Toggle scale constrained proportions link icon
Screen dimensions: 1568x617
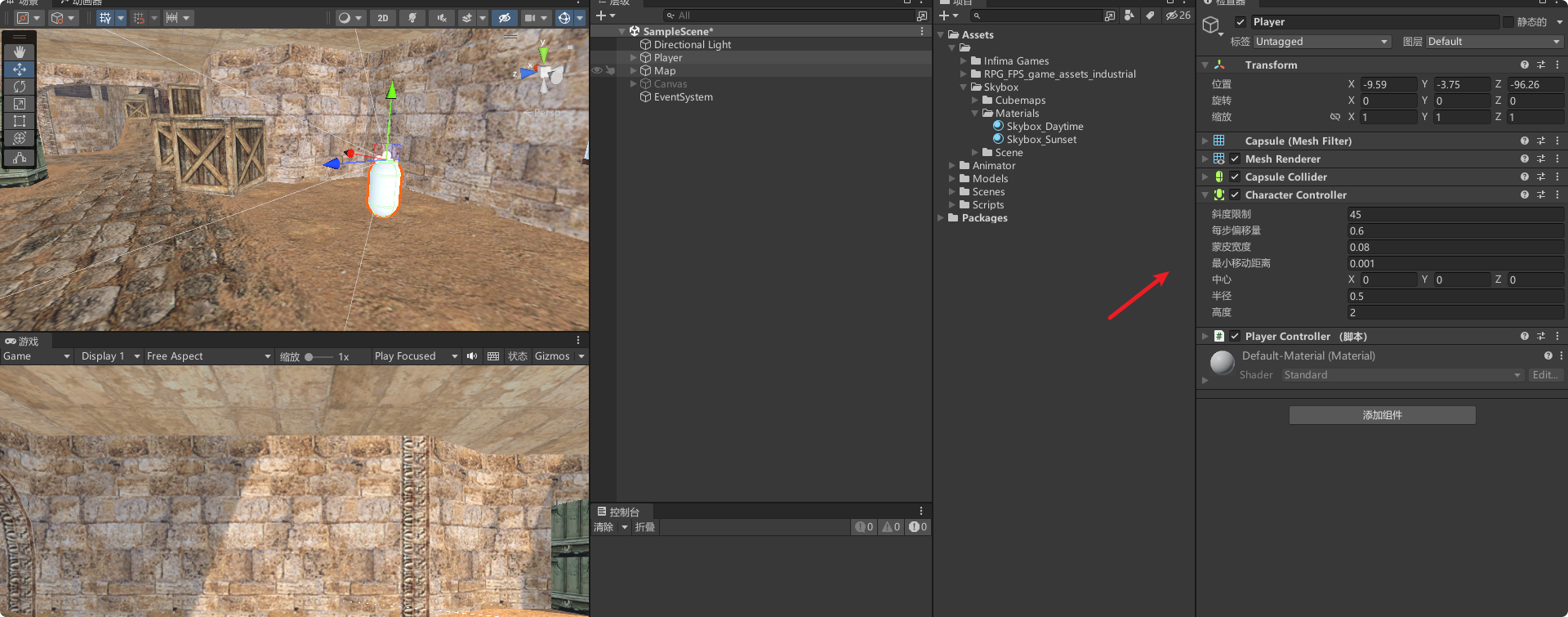tap(1335, 117)
